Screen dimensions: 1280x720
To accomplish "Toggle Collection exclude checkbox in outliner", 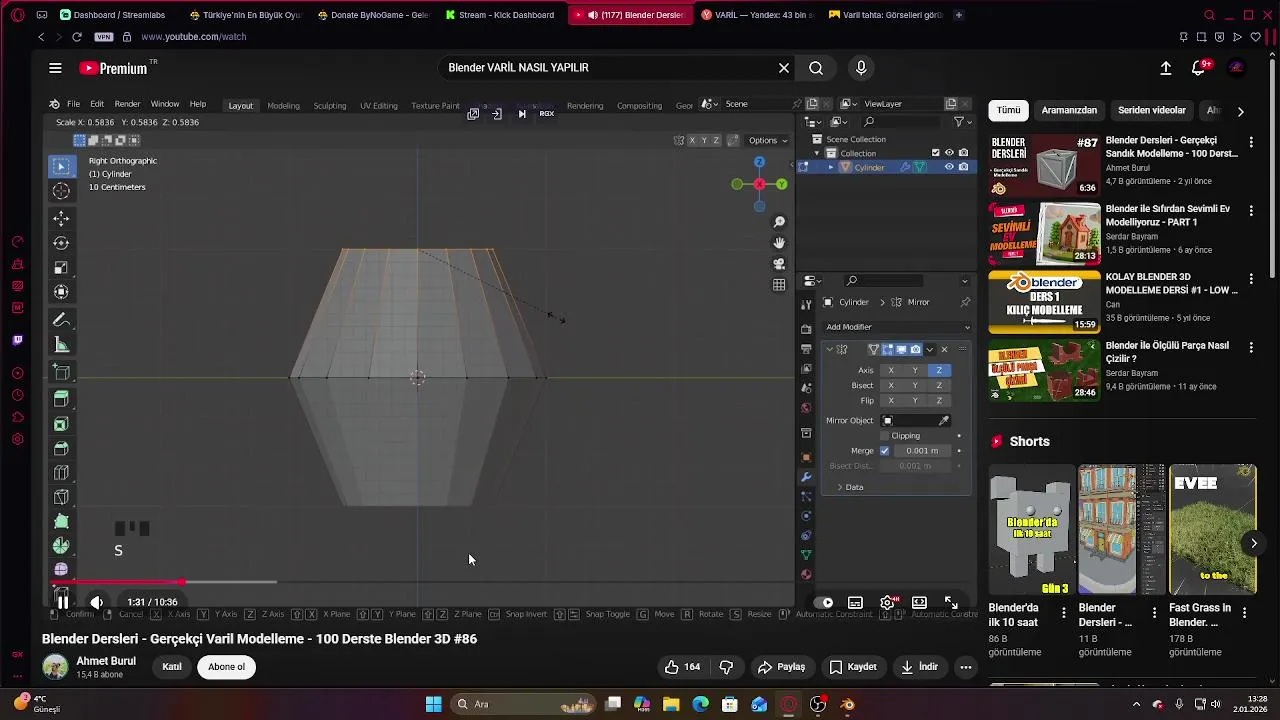I will pos(936,153).
